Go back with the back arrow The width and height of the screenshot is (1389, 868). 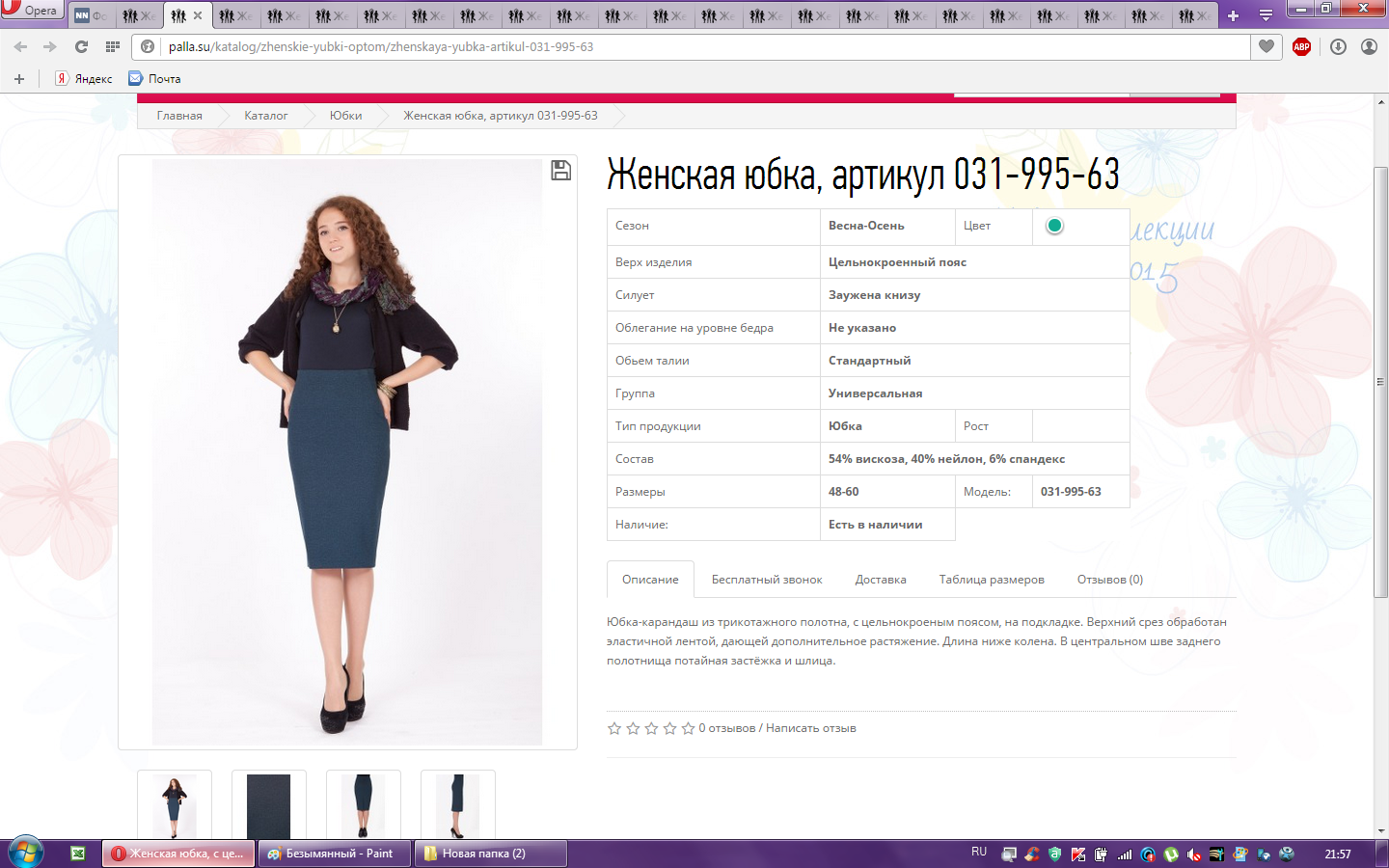click(21, 46)
